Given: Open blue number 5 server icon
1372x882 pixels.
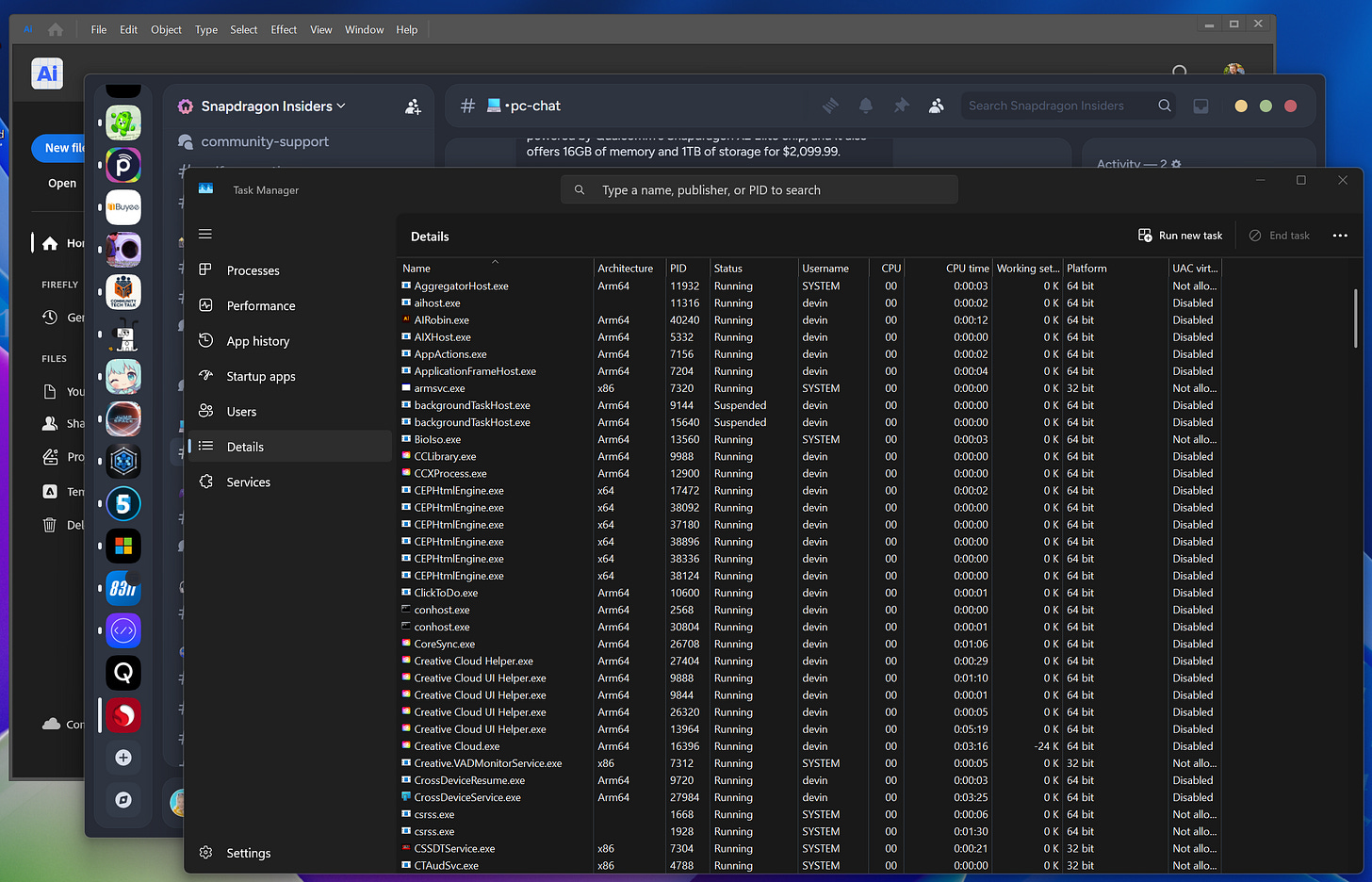Looking at the screenshot, I should [123, 504].
